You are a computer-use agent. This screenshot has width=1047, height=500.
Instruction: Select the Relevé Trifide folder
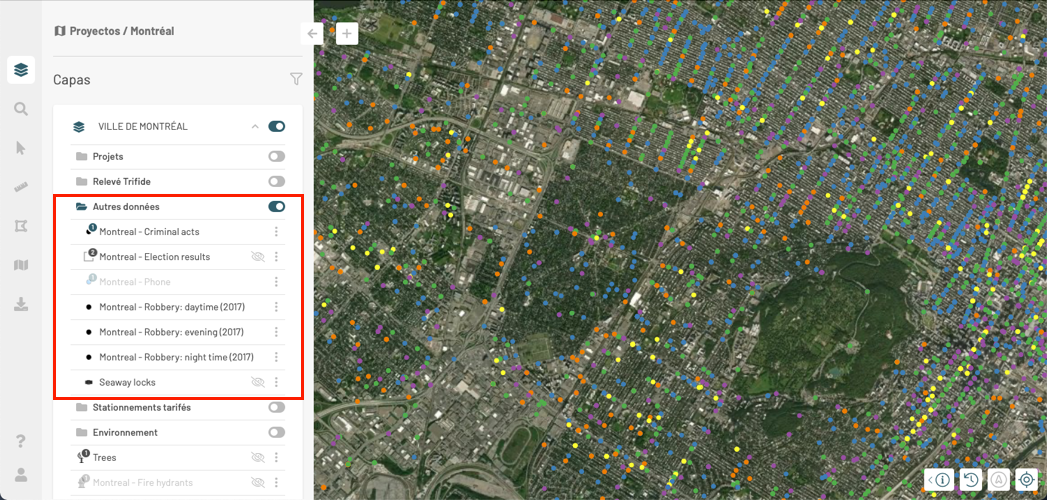121,182
